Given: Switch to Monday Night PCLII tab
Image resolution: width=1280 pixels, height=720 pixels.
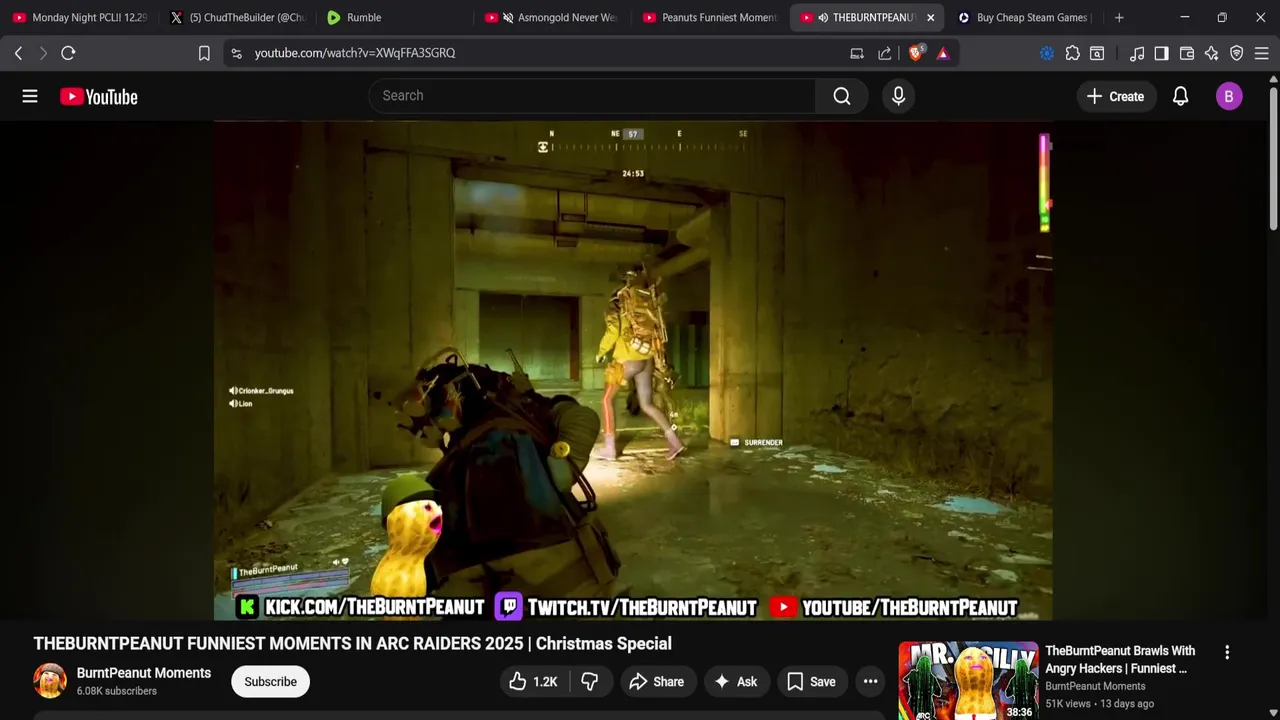Looking at the screenshot, I should coord(80,17).
